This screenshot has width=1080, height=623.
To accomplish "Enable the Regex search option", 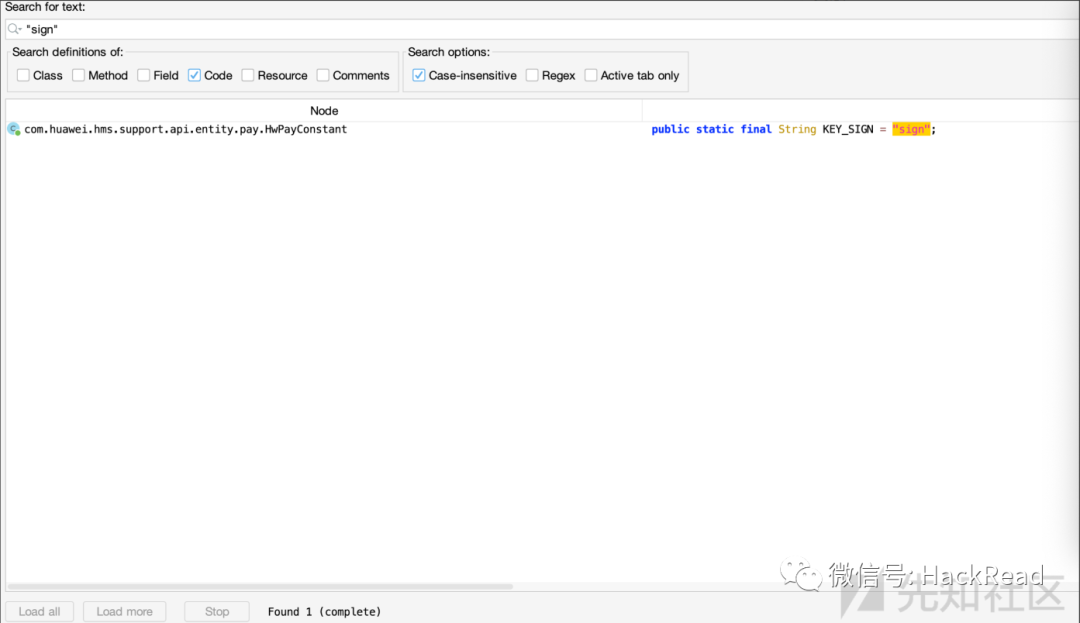I will [532, 75].
